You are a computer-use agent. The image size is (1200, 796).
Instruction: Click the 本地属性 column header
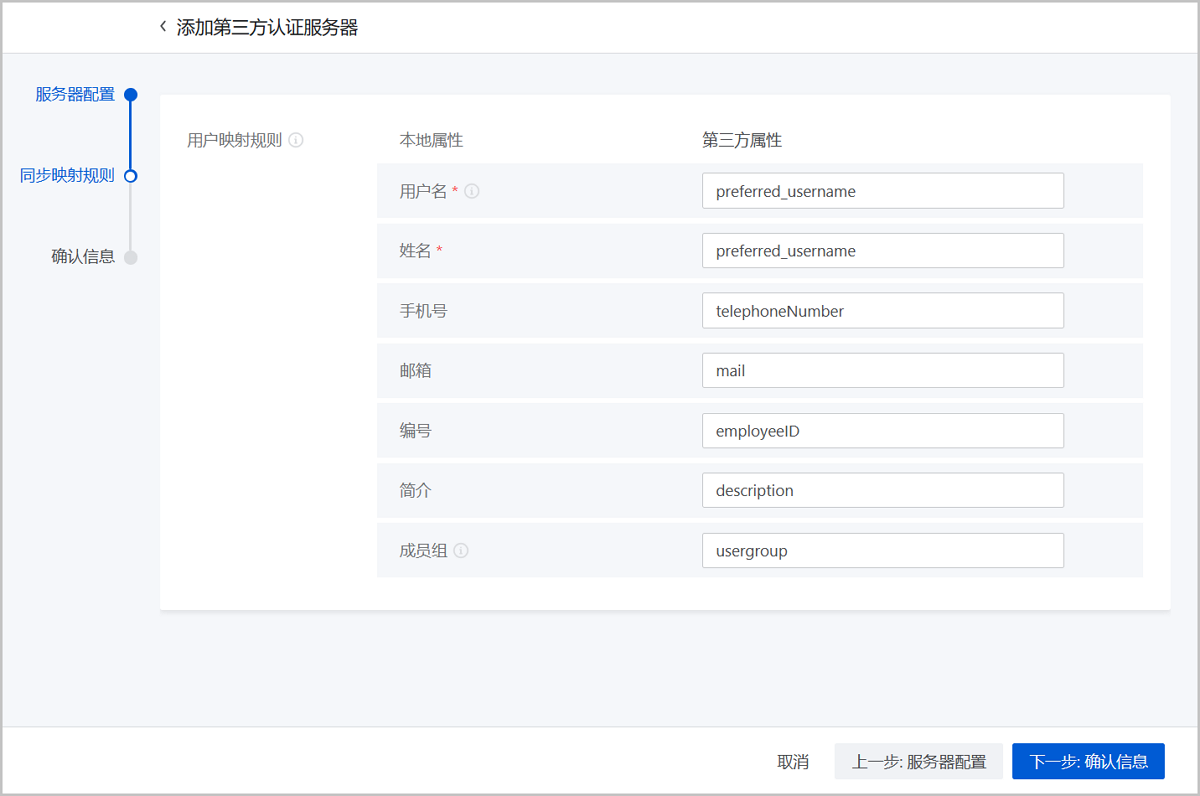431,141
